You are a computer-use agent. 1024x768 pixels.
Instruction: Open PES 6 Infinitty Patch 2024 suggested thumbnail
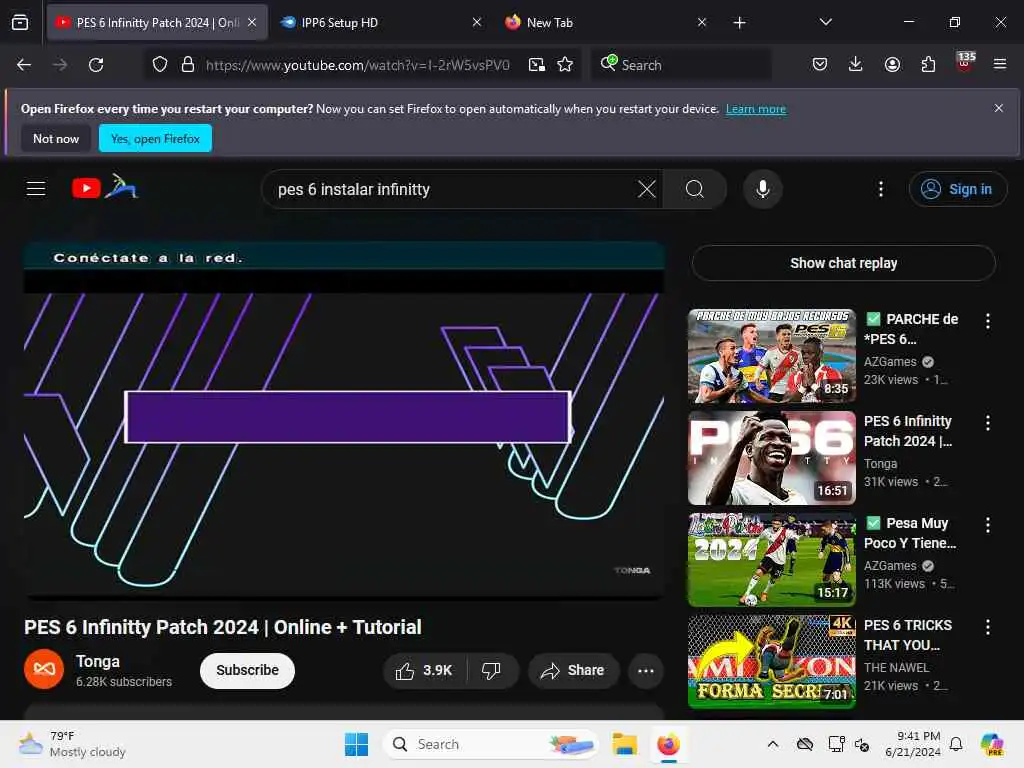pos(772,458)
